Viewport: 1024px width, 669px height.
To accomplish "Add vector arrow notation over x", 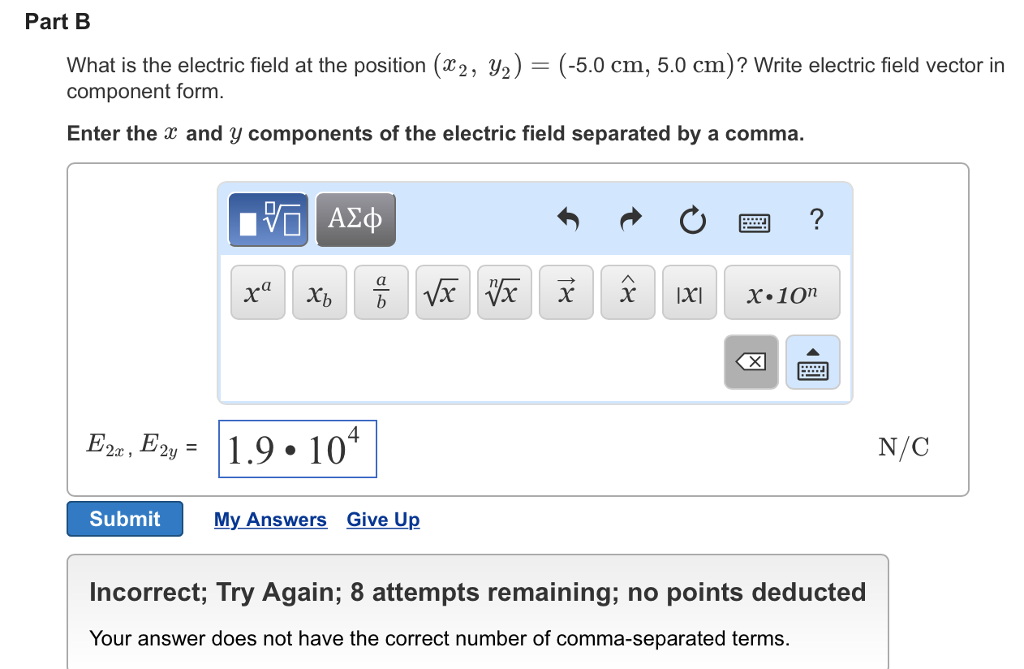I will (566, 291).
